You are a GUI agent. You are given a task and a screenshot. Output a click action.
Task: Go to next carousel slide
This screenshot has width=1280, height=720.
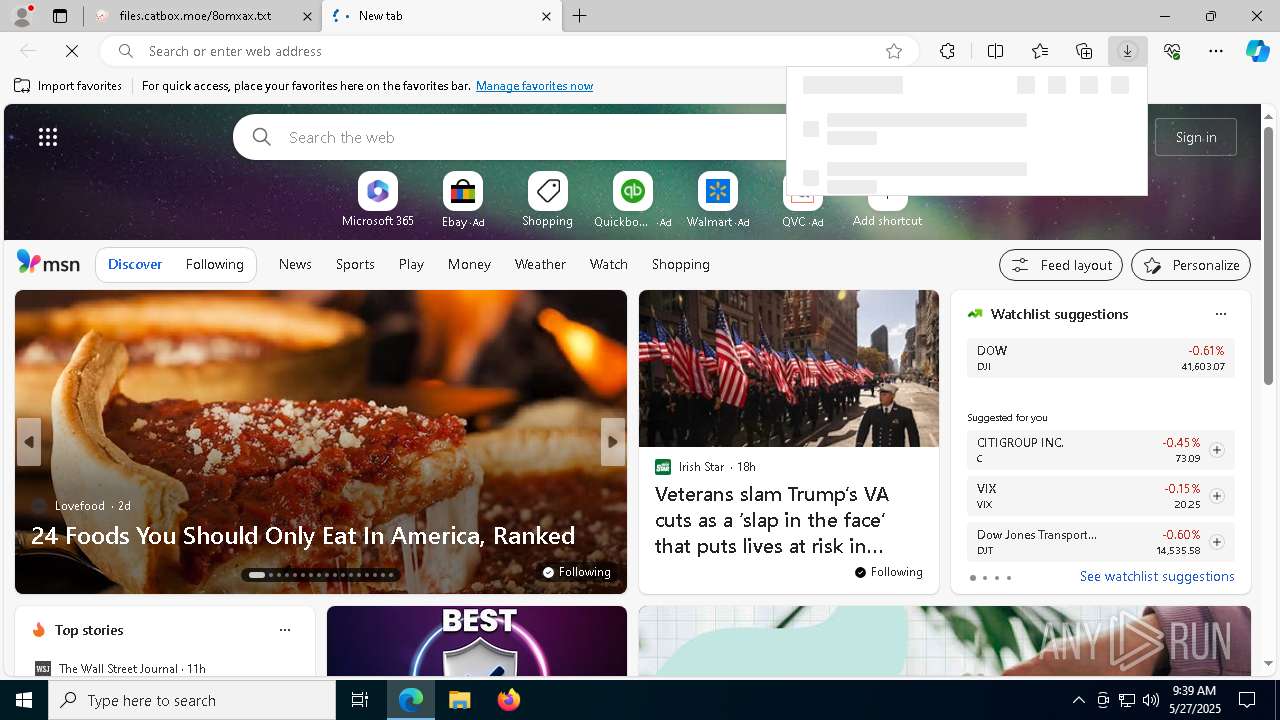613,442
